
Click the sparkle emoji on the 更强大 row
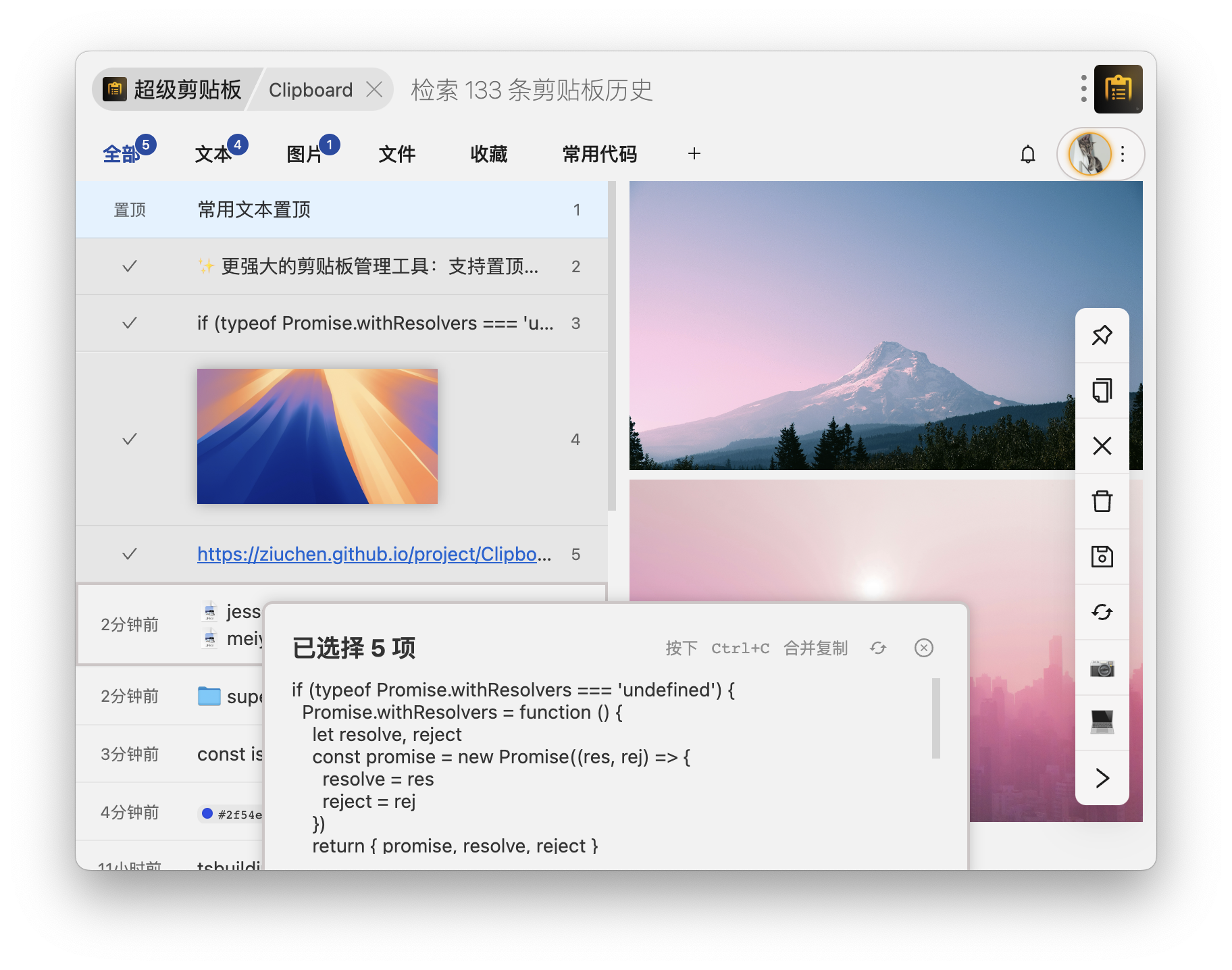click(x=206, y=266)
